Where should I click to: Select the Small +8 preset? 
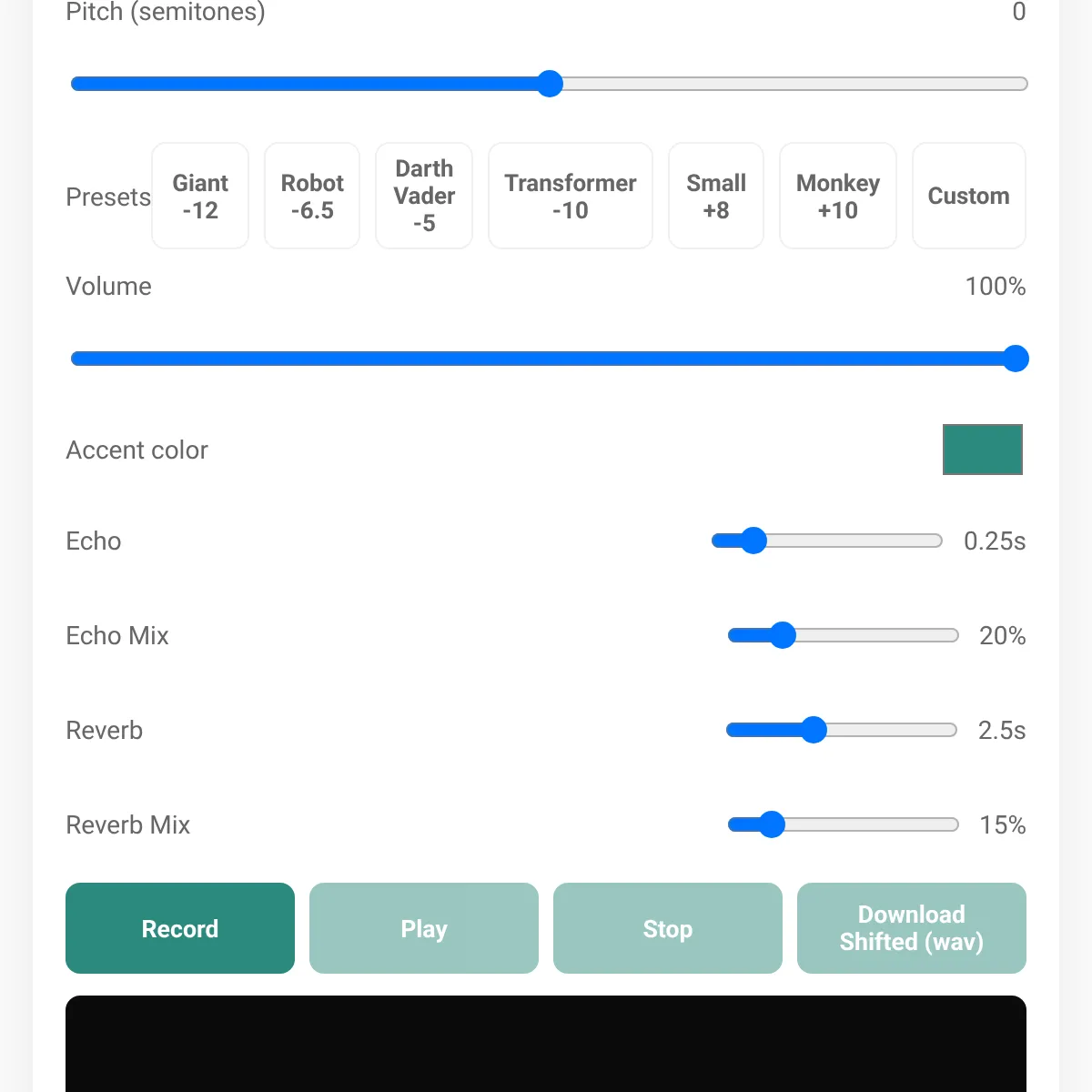pos(716,196)
